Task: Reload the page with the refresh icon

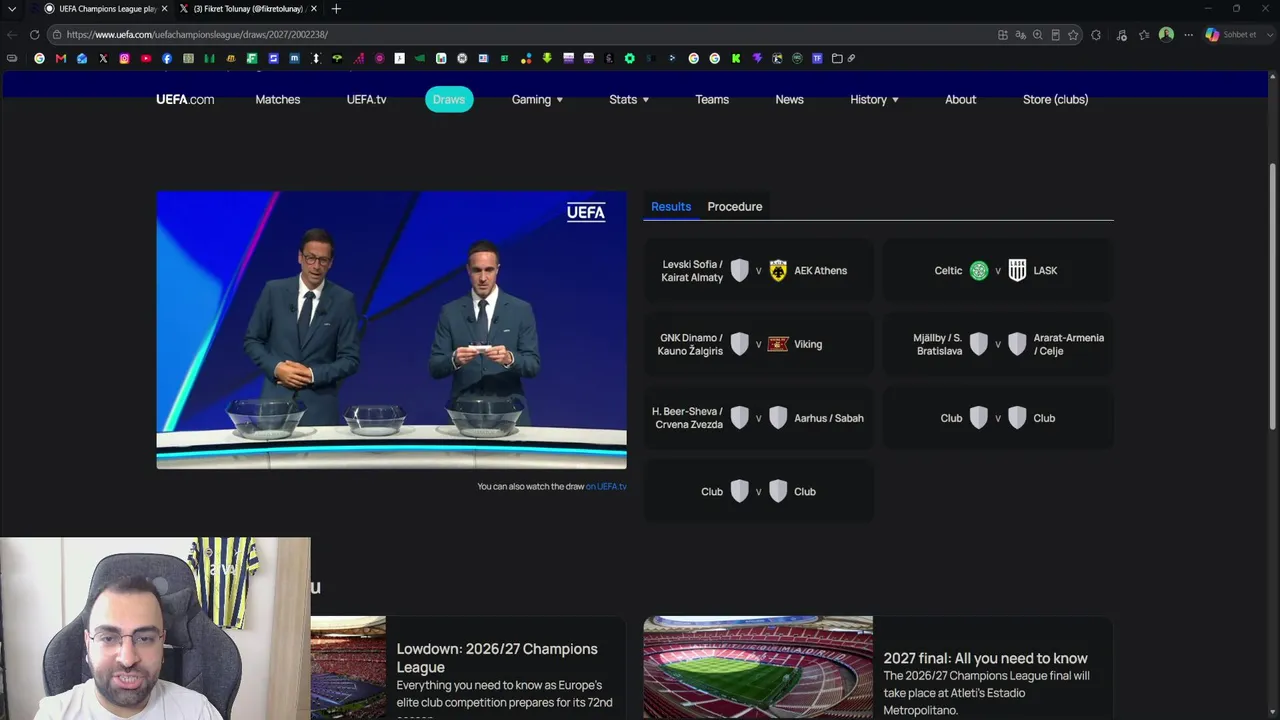Action: click(x=34, y=35)
